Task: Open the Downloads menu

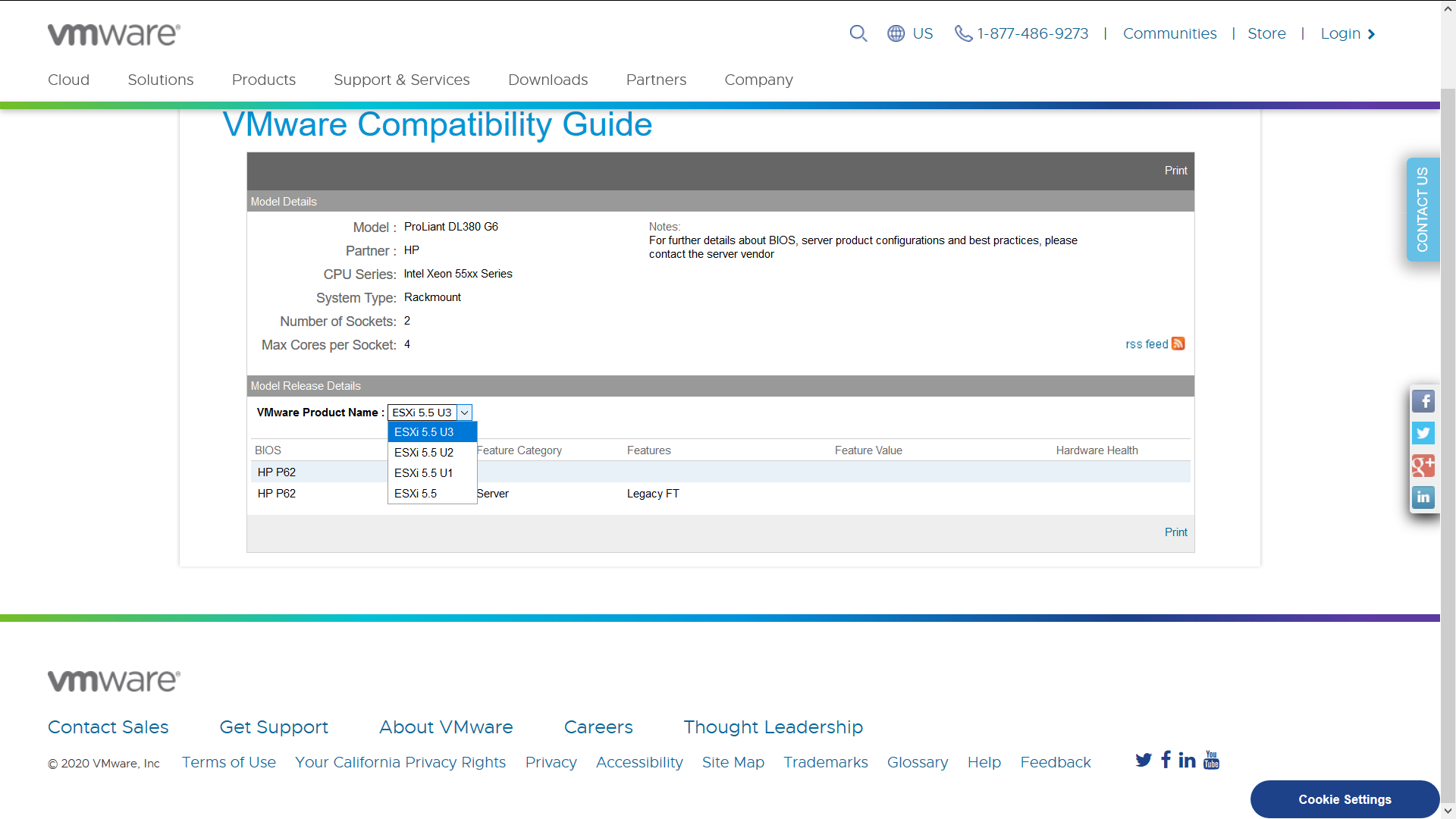Action: point(548,80)
